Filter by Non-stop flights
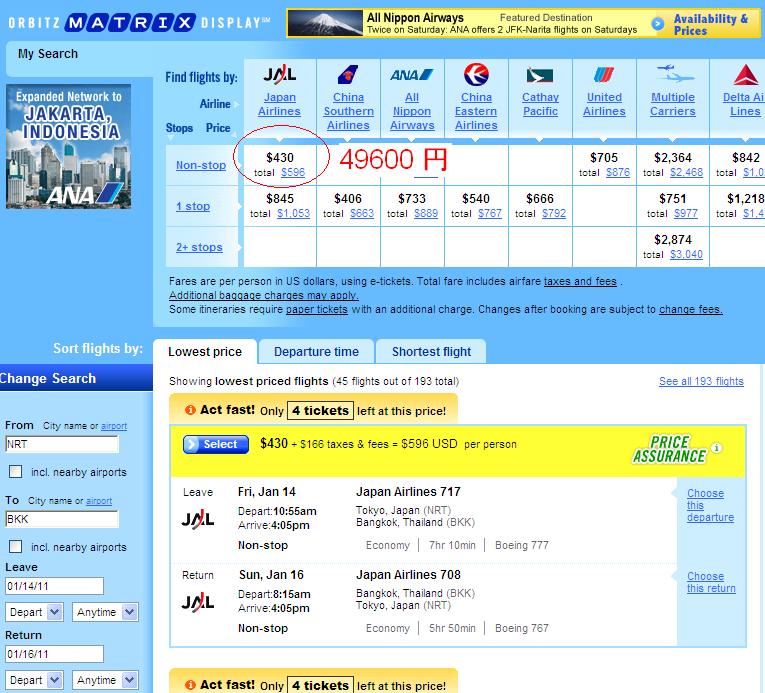The image size is (765, 693). (x=201, y=165)
